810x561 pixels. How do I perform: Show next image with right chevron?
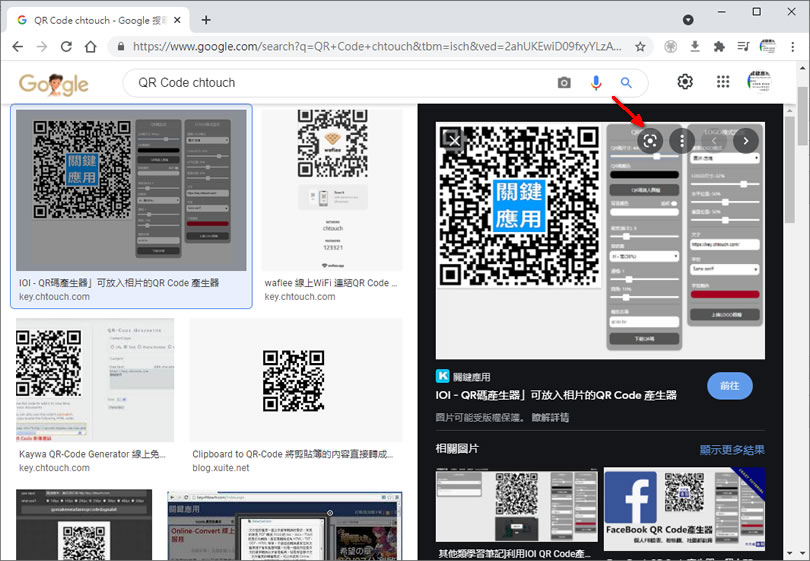[745, 141]
